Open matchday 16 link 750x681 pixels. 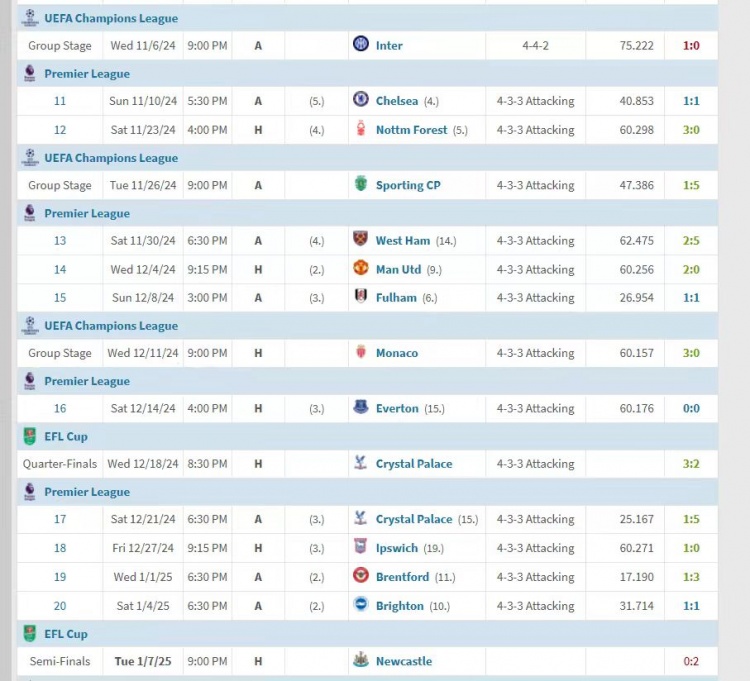(60, 408)
